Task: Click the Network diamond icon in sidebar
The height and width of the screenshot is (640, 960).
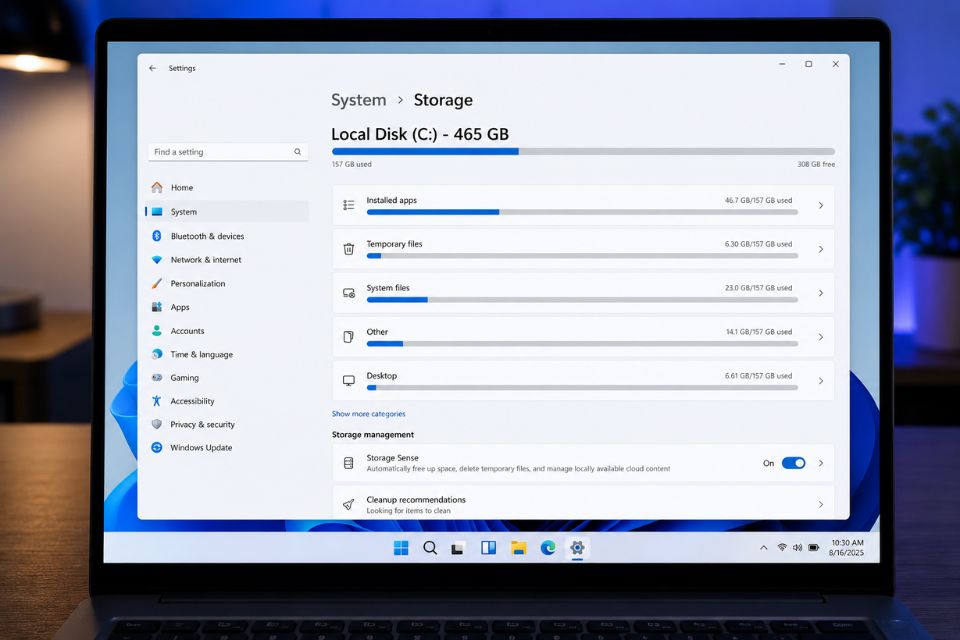Action: pyautogui.click(x=157, y=260)
